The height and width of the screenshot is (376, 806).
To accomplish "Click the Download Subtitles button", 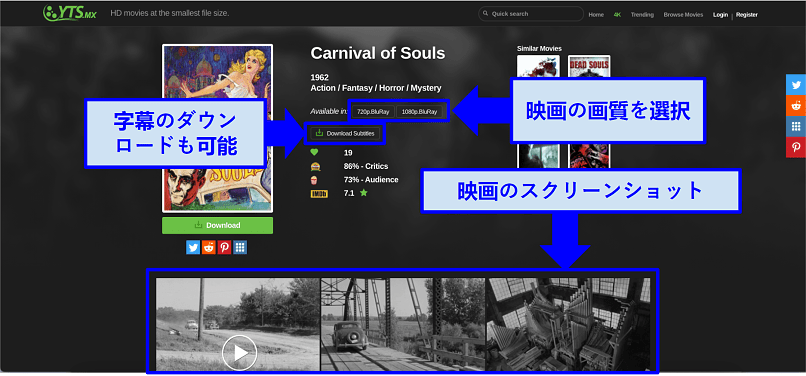I will (345, 133).
